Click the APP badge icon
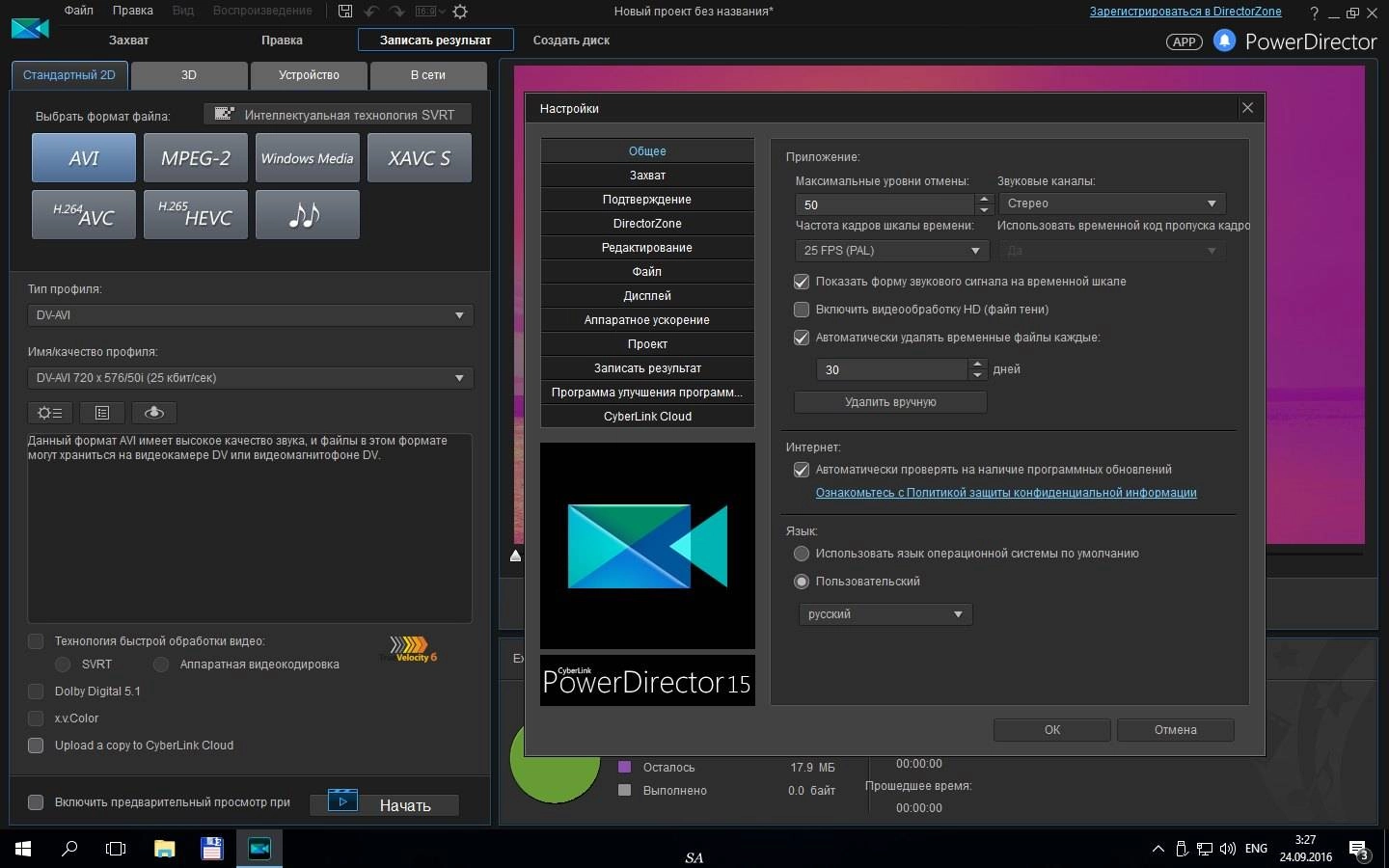The height and width of the screenshot is (868, 1389). [x=1185, y=41]
